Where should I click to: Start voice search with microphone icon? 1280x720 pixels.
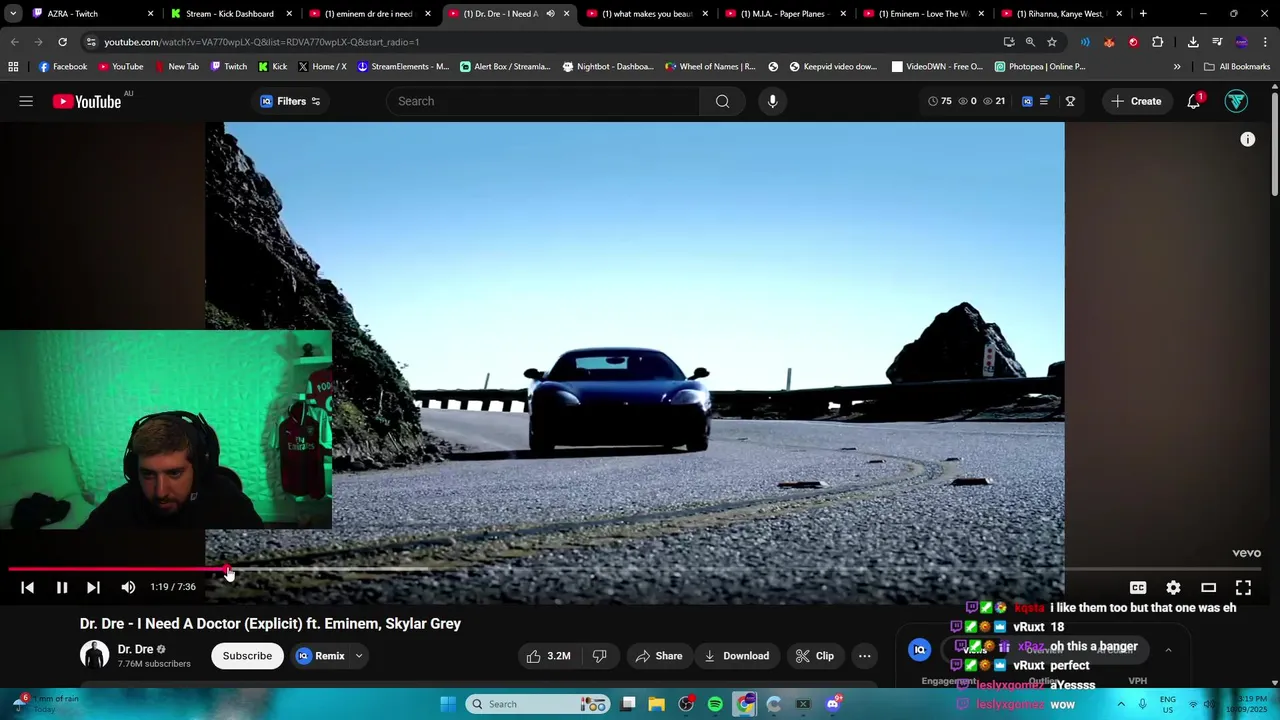(772, 101)
